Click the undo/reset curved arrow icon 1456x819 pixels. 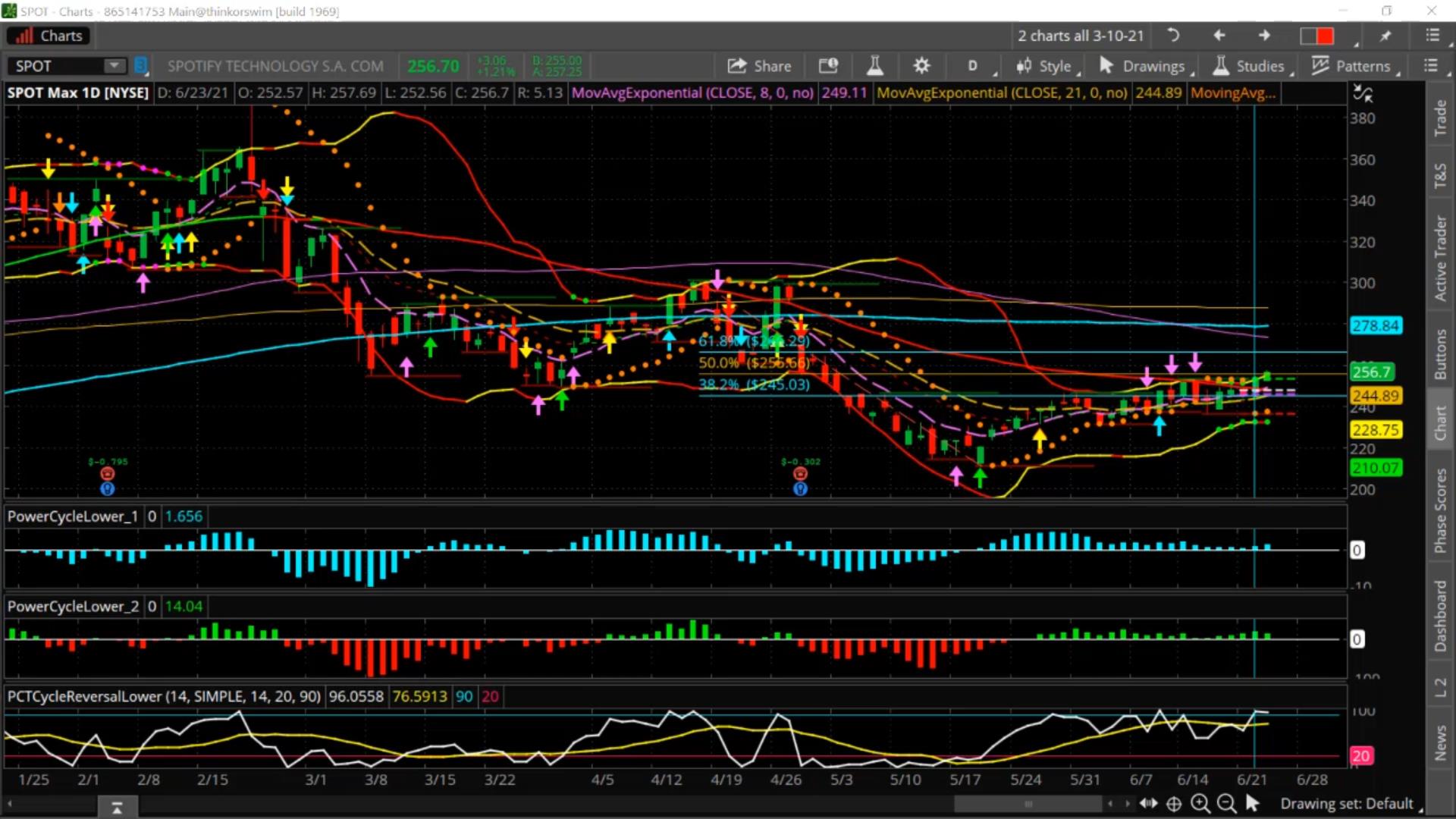click(x=1173, y=36)
